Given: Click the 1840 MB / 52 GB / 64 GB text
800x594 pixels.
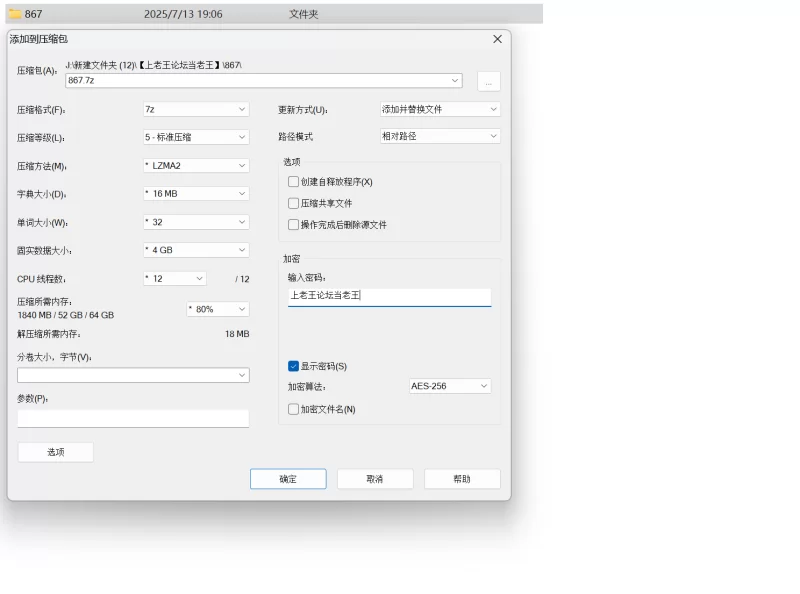Looking at the screenshot, I should tap(66, 315).
